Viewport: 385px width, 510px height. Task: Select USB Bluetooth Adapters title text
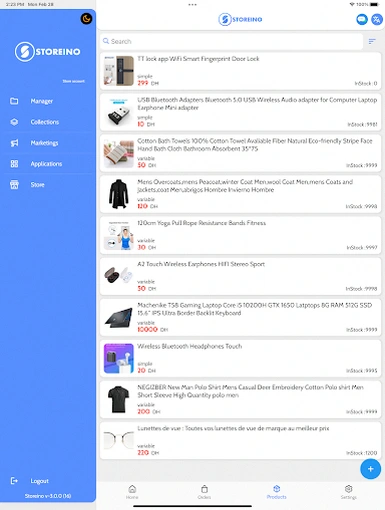[257, 104]
